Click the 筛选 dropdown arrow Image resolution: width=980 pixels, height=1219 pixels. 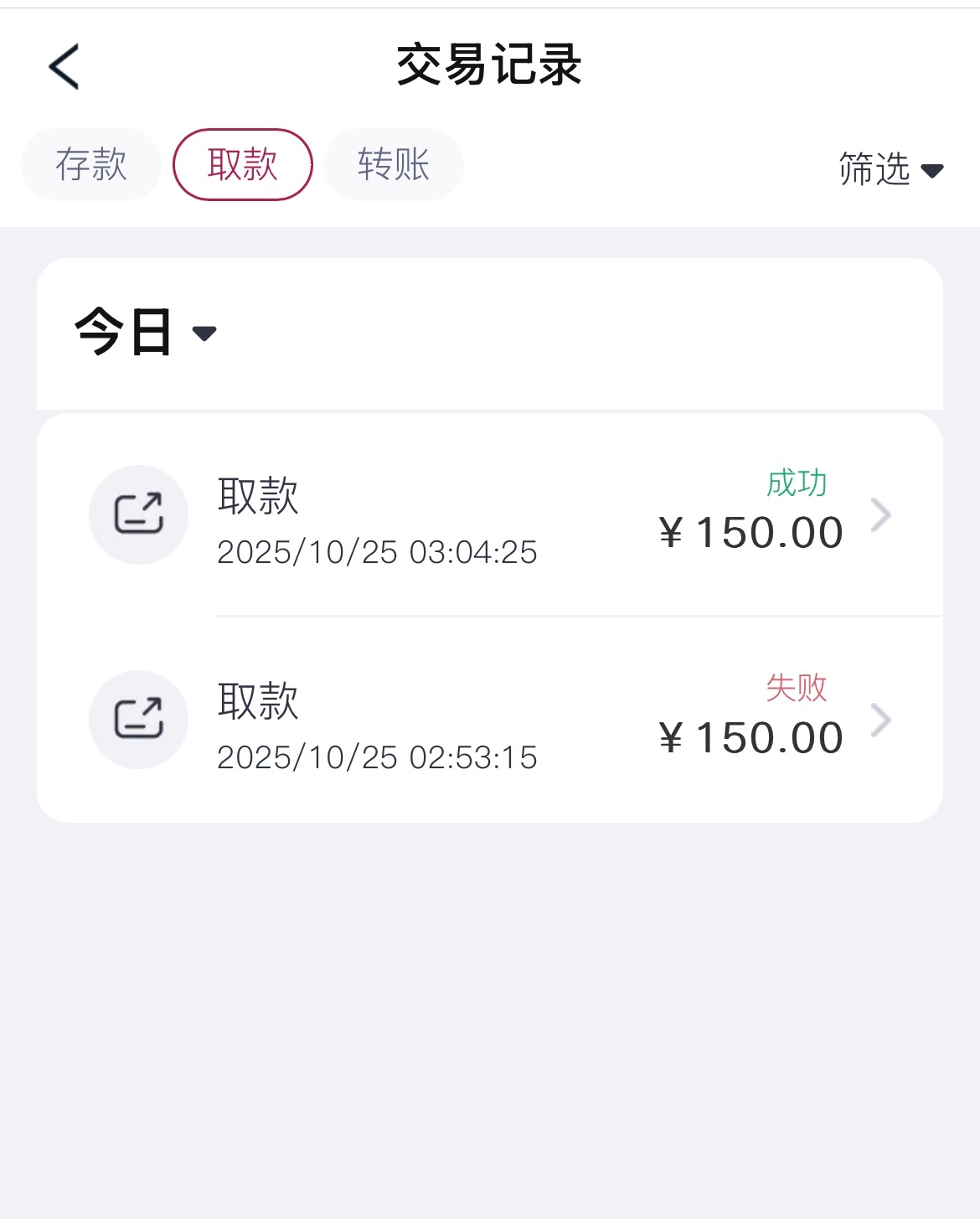pyautogui.click(x=932, y=171)
